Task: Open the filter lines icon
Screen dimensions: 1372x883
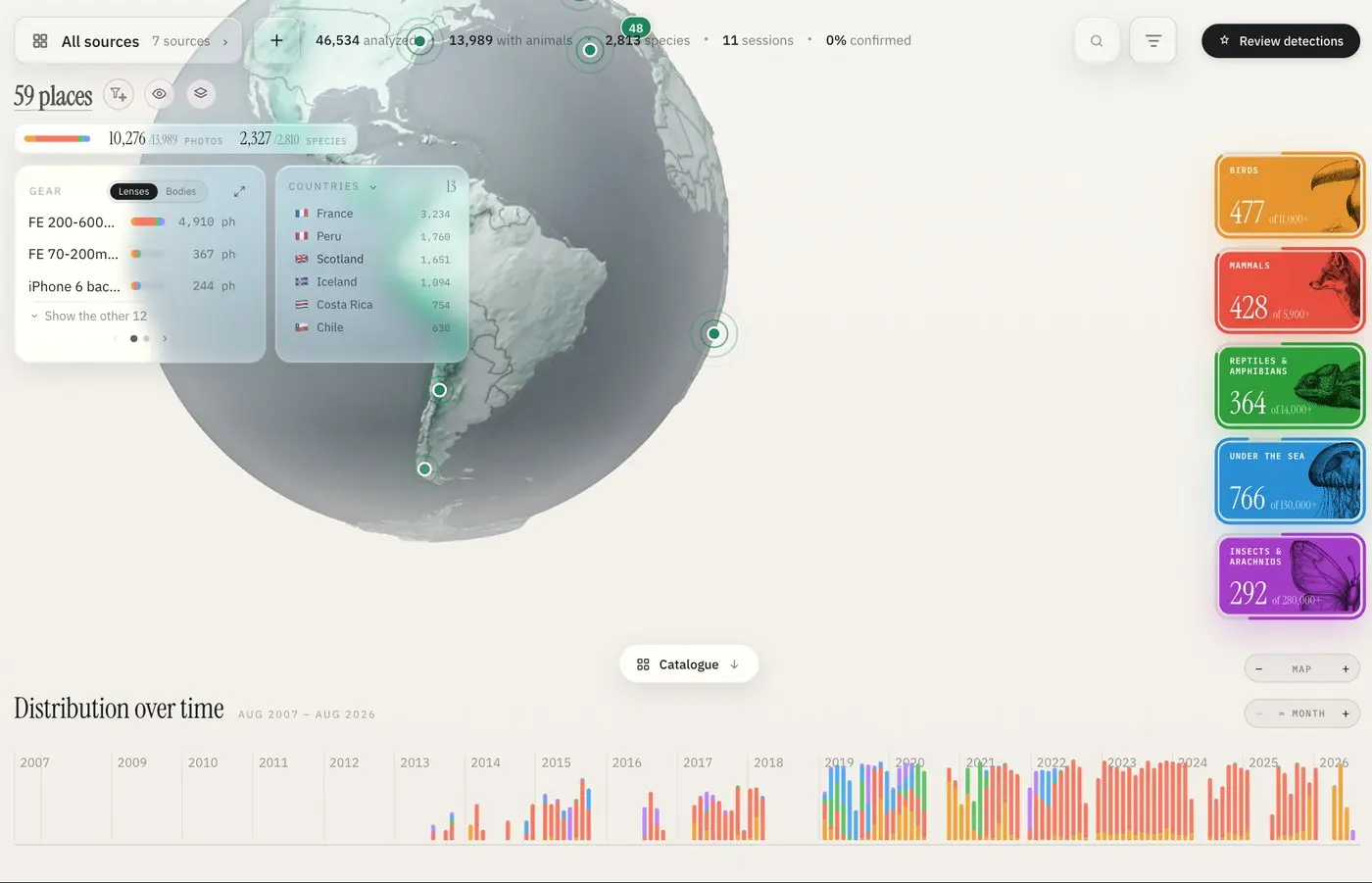Action: coord(1152,41)
